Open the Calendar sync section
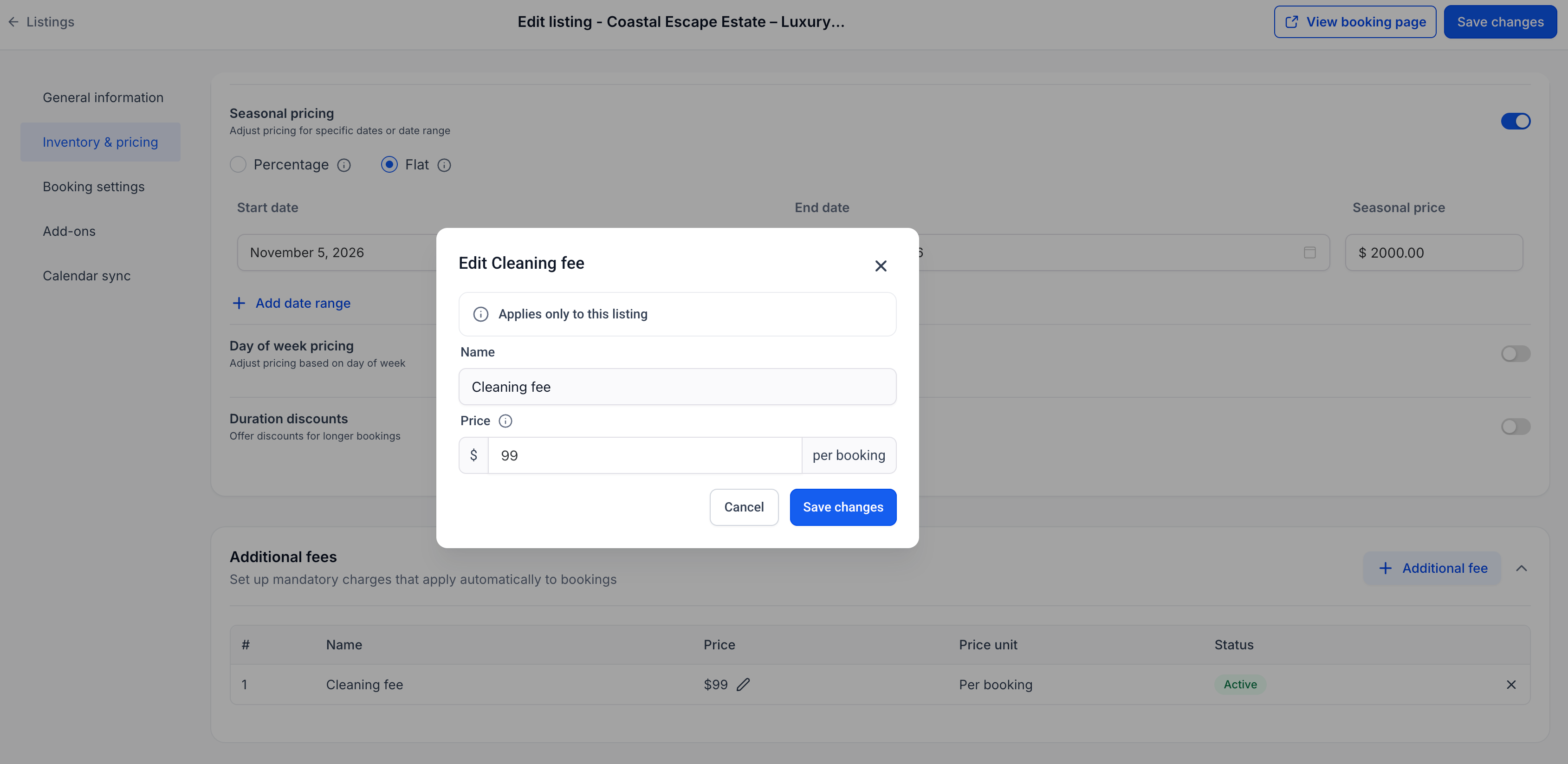1568x764 pixels. pyautogui.click(x=86, y=276)
